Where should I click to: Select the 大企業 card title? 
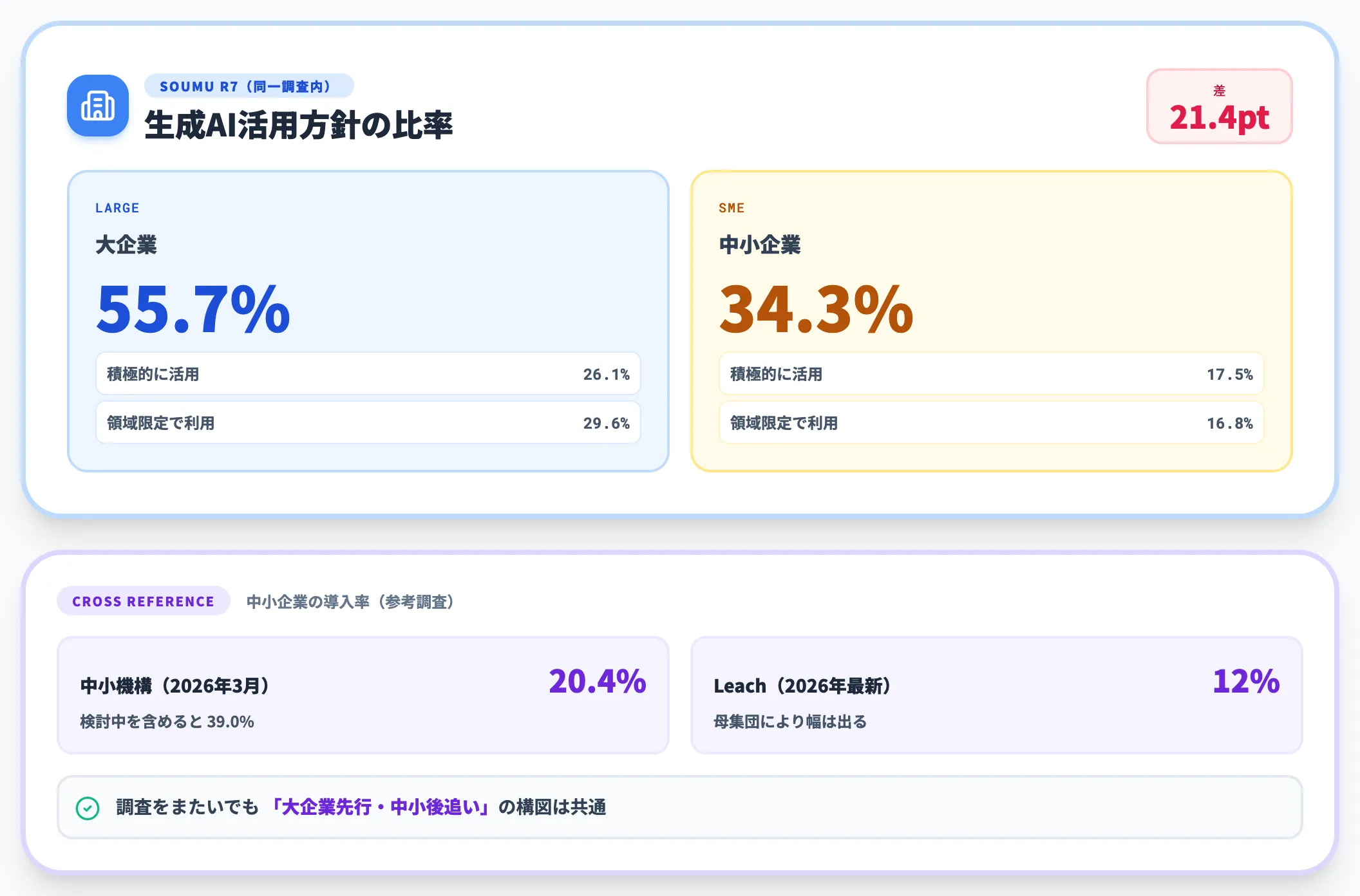(x=126, y=245)
